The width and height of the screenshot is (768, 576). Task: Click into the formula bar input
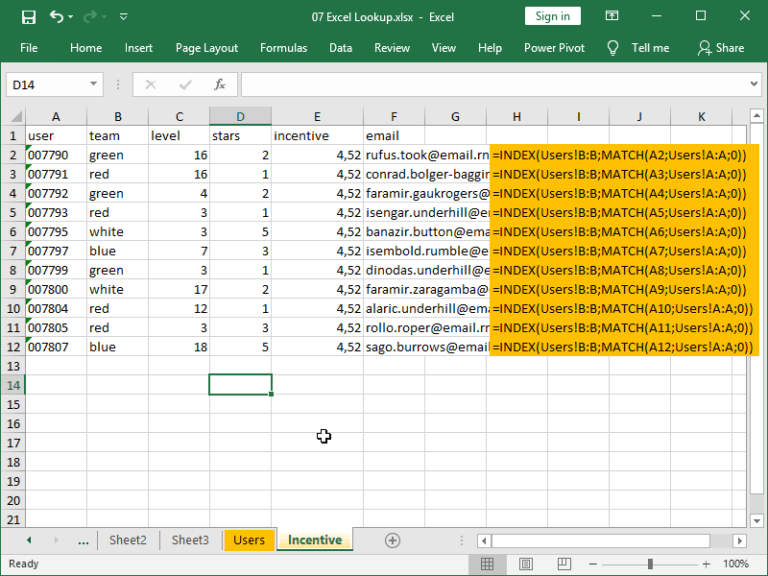pyautogui.click(x=495, y=85)
